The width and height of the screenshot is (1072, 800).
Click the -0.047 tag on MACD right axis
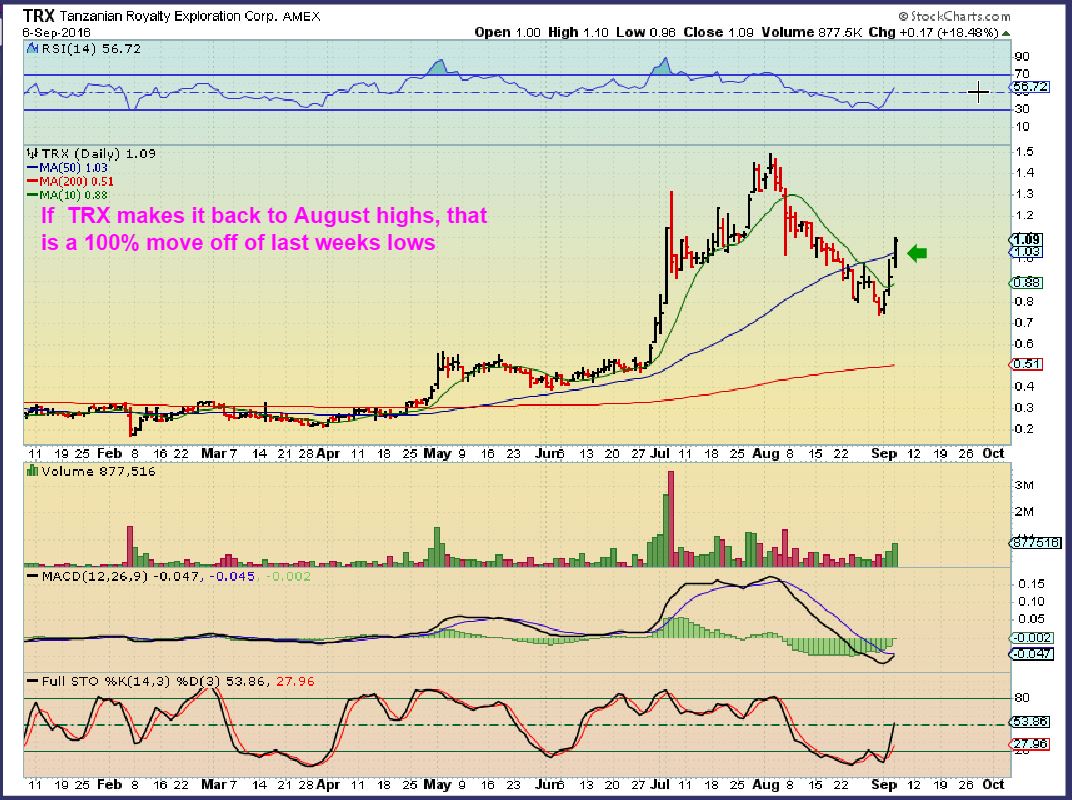(1032, 654)
